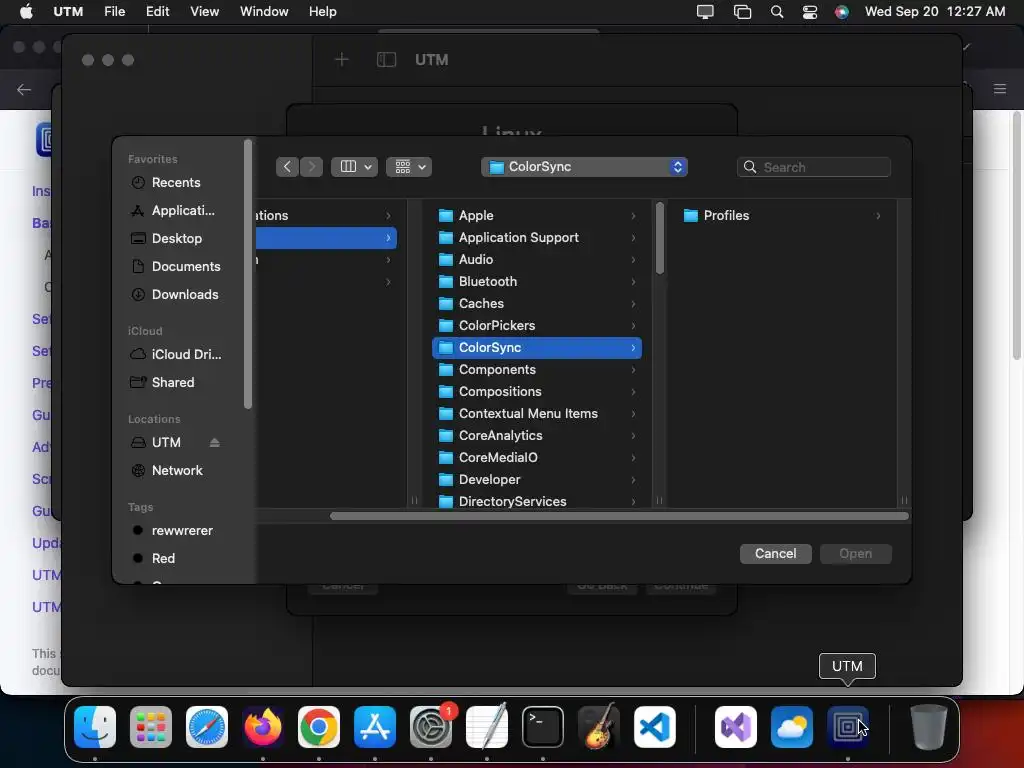Viewport: 1024px width, 768px height.
Task: Launch Firefox from the Dock
Action: coord(263,727)
